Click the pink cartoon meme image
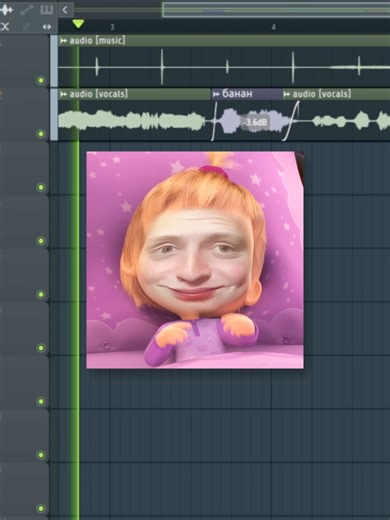390x520 pixels. tap(195, 260)
